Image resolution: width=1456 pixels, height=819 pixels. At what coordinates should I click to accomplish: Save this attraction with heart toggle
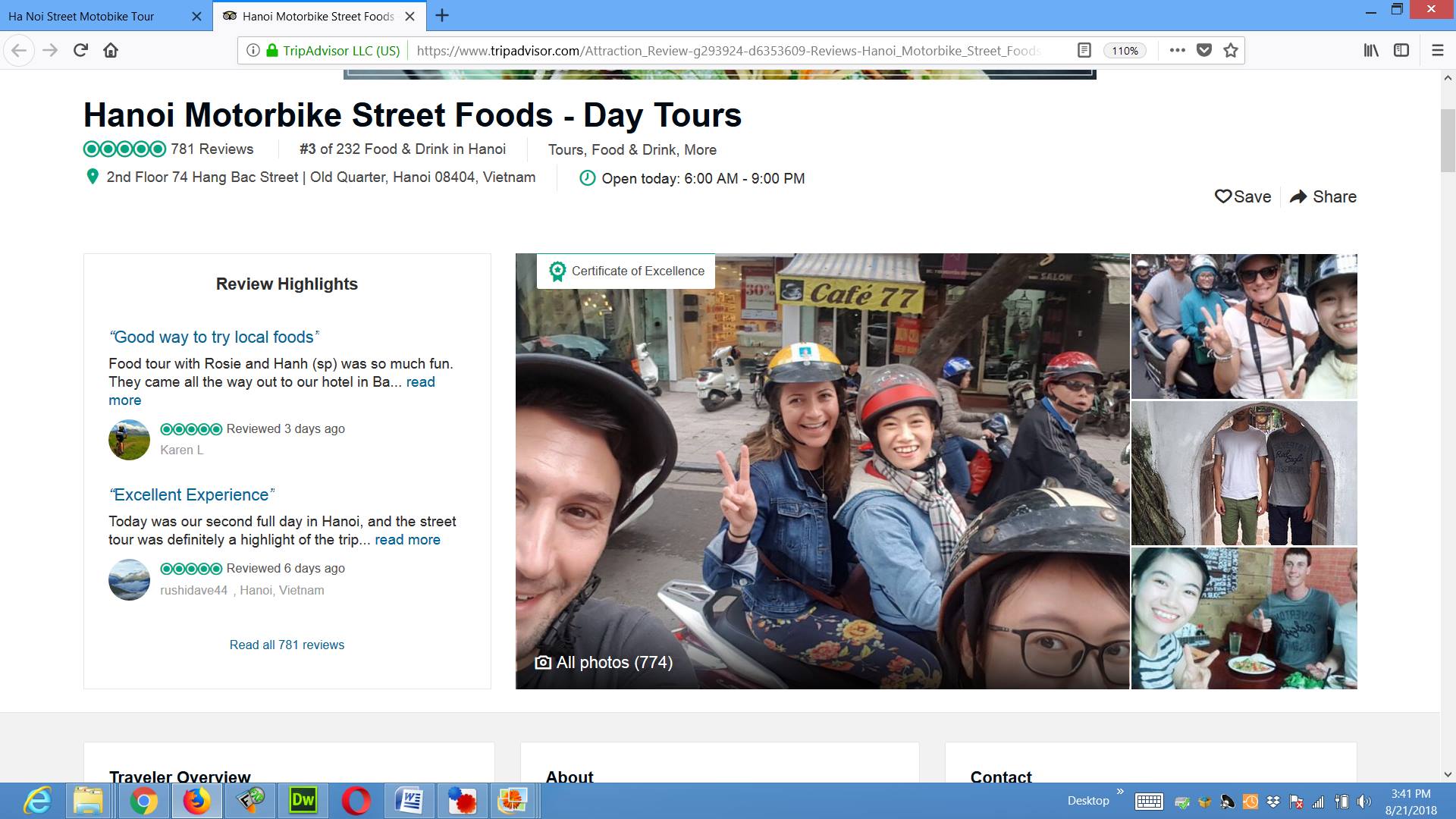[1243, 197]
